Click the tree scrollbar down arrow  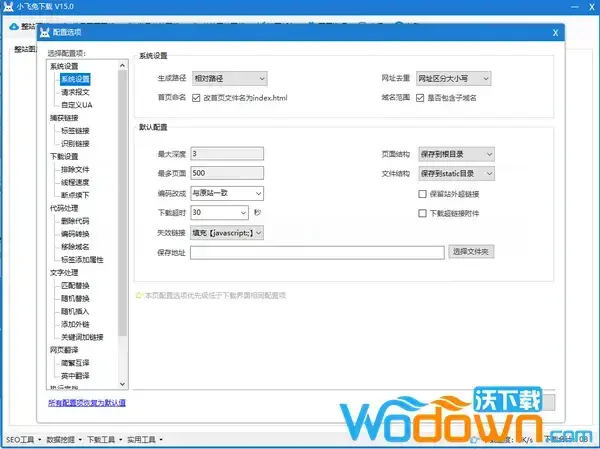click(x=122, y=384)
